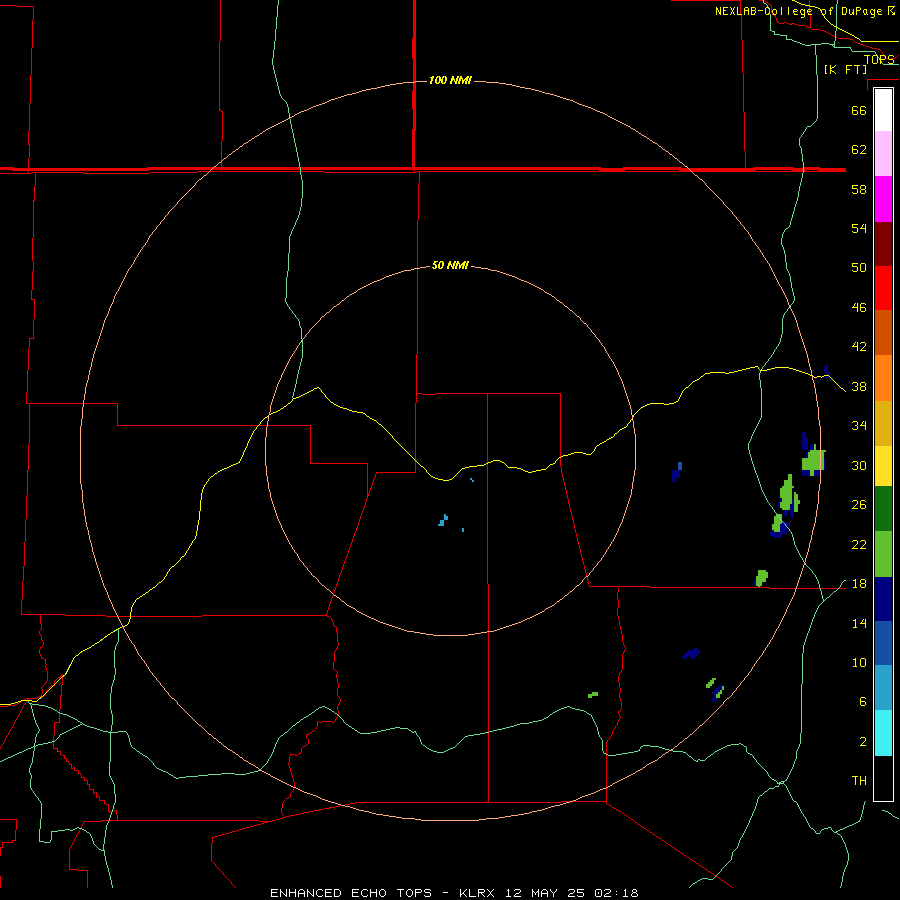Click the legend value "18"
Screen dimensions: 900x900
point(859,584)
